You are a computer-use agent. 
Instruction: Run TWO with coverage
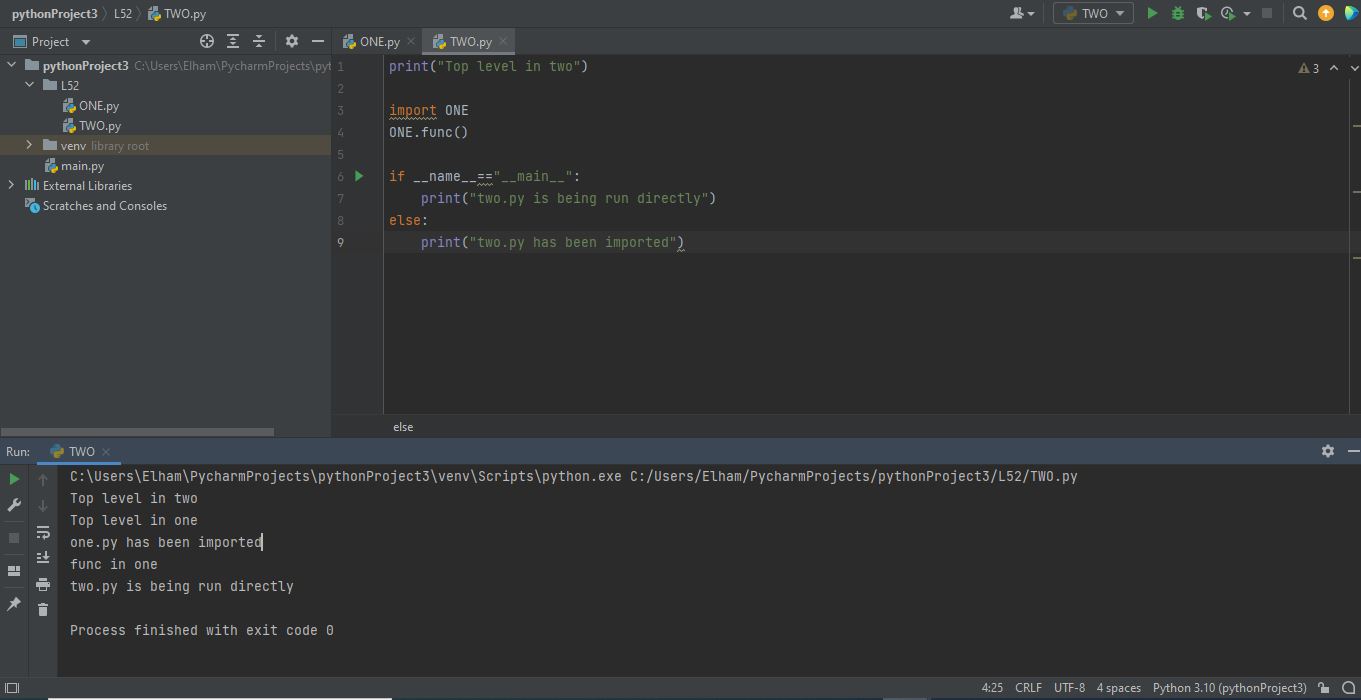pos(1203,13)
